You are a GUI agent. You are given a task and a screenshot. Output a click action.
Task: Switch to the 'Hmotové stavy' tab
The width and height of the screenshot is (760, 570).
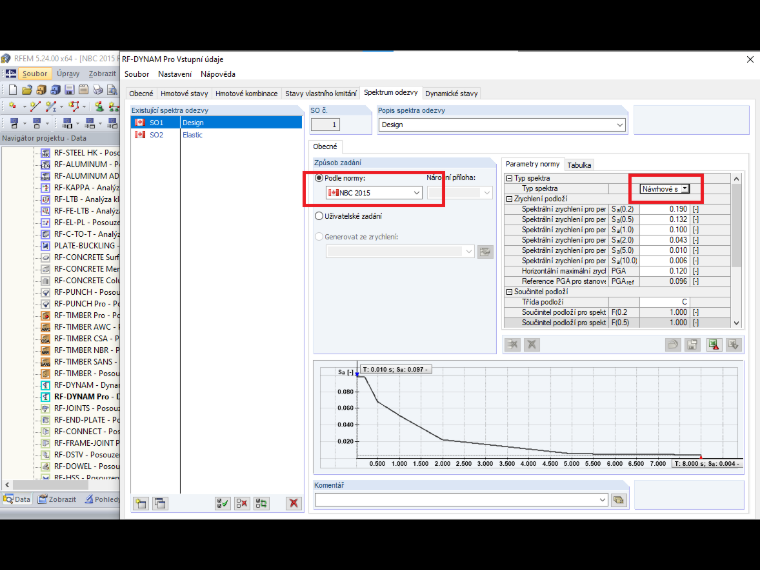(184, 94)
